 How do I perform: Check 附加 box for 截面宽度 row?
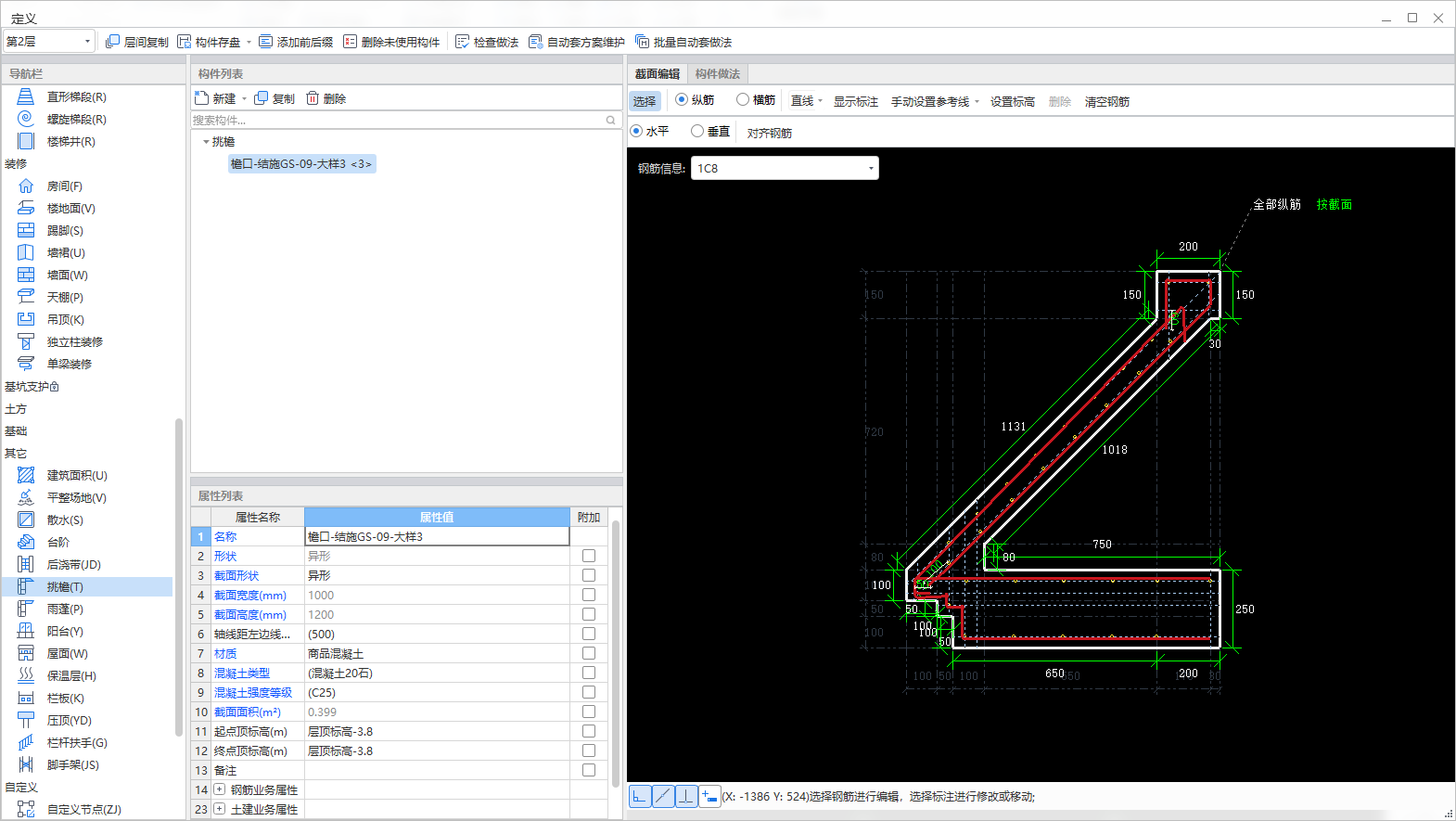coord(589,595)
